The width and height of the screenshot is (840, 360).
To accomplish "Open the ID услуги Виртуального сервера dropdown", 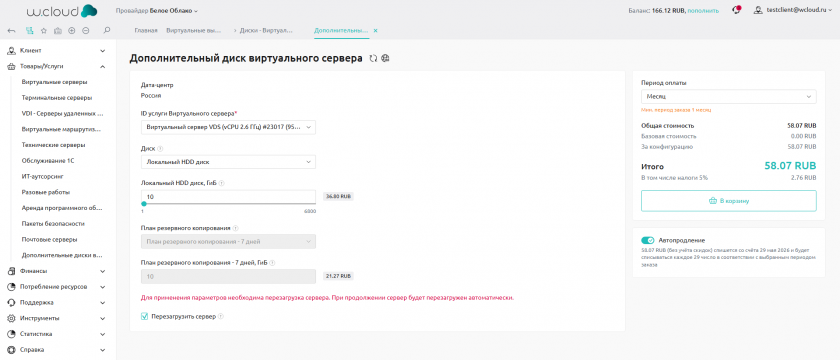I will coord(228,128).
